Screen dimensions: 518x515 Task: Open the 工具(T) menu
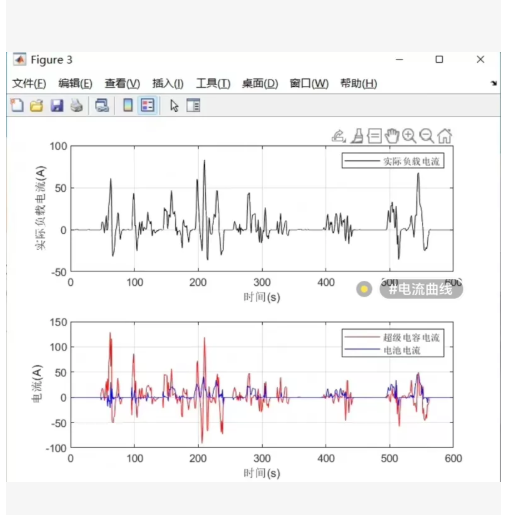(213, 83)
